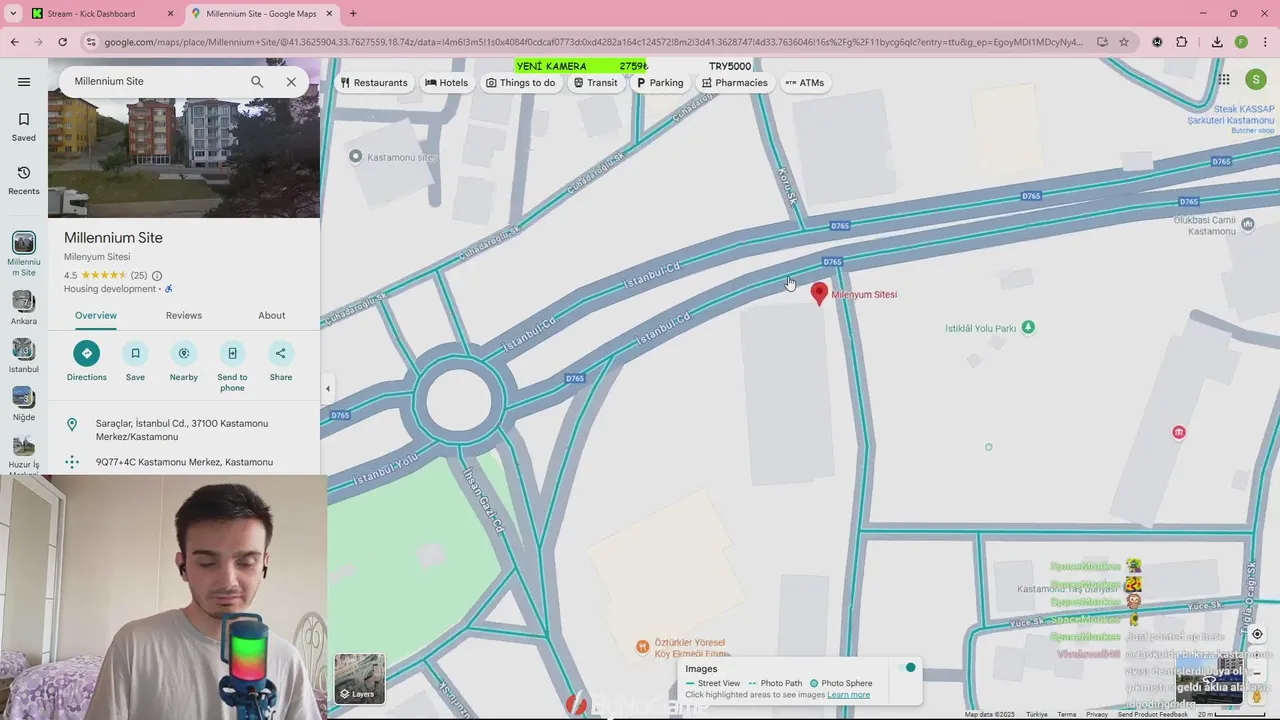The height and width of the screenshot is (720, 1280).
Task: Click the pink shopping marker on map
Action: click(x=1178, y=432)
